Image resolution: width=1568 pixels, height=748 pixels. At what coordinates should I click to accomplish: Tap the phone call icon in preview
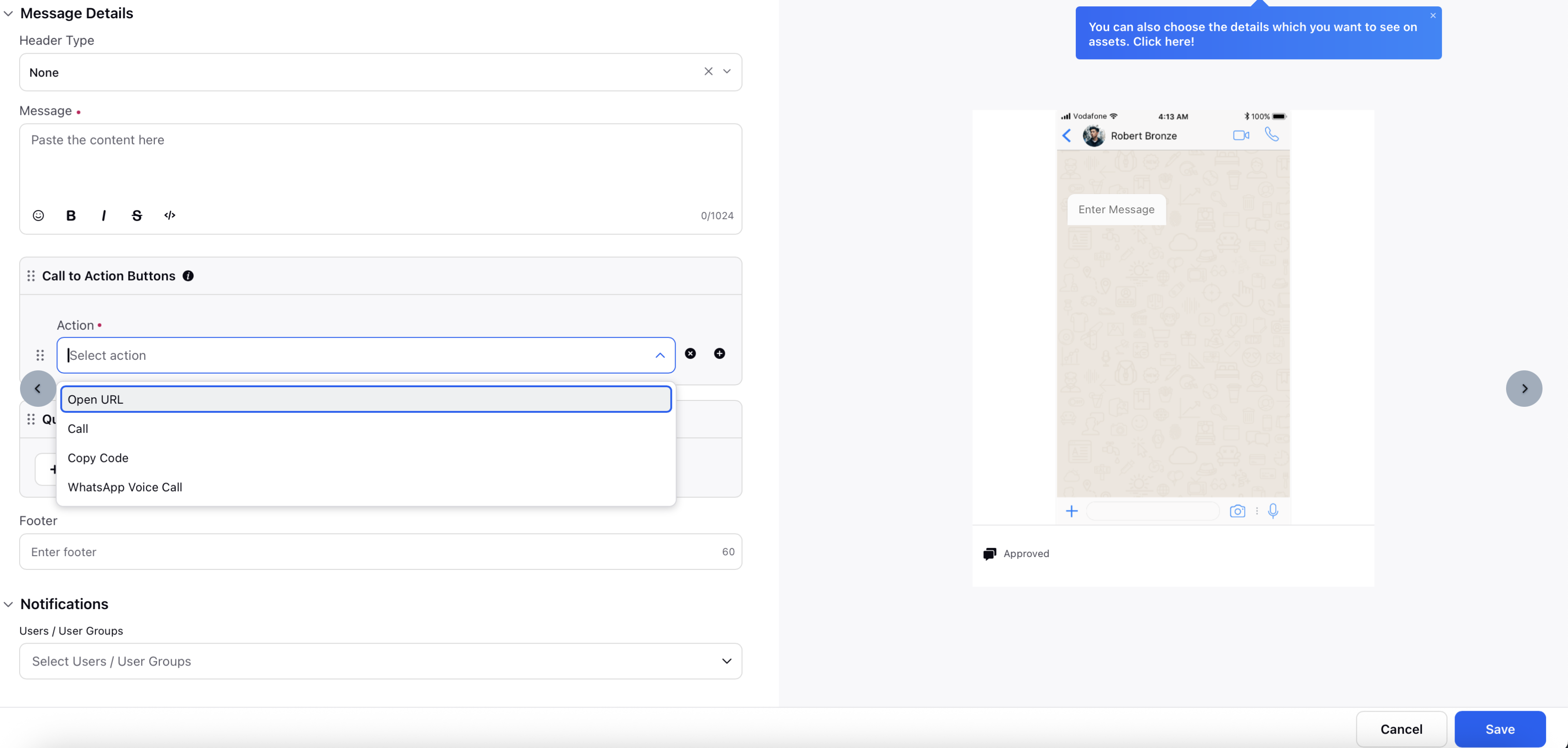tap(1272, 134)
